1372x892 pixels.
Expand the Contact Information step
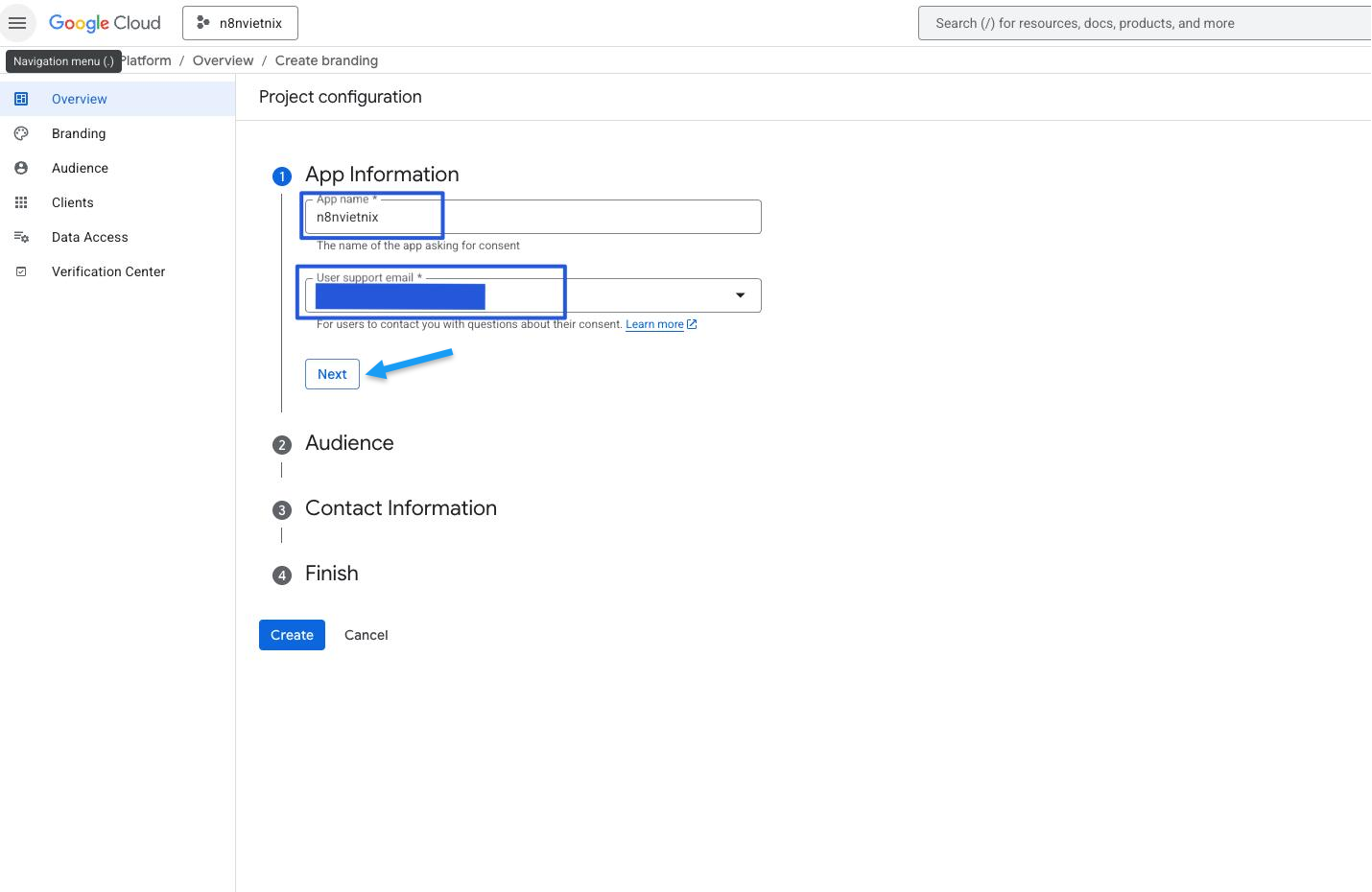[401, 508]
